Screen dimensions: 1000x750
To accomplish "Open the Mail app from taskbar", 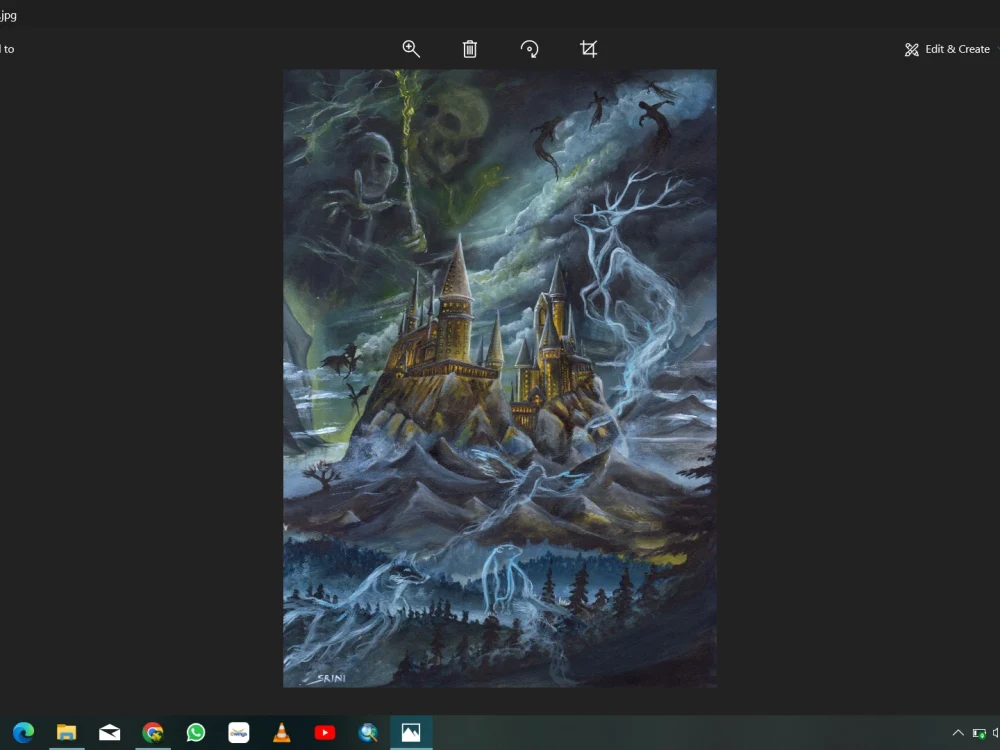I will click(x=110, y=732).
